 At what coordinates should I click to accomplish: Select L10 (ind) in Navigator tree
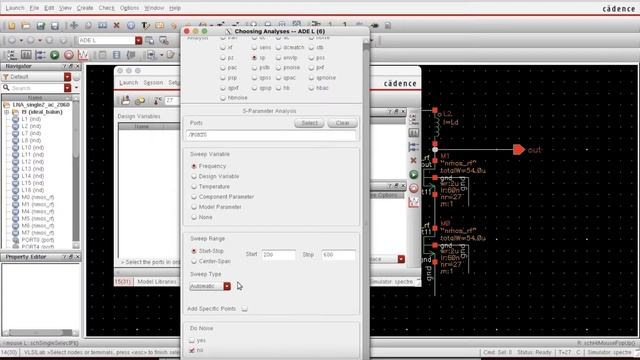pyautogui.click(x=33, y=147)
